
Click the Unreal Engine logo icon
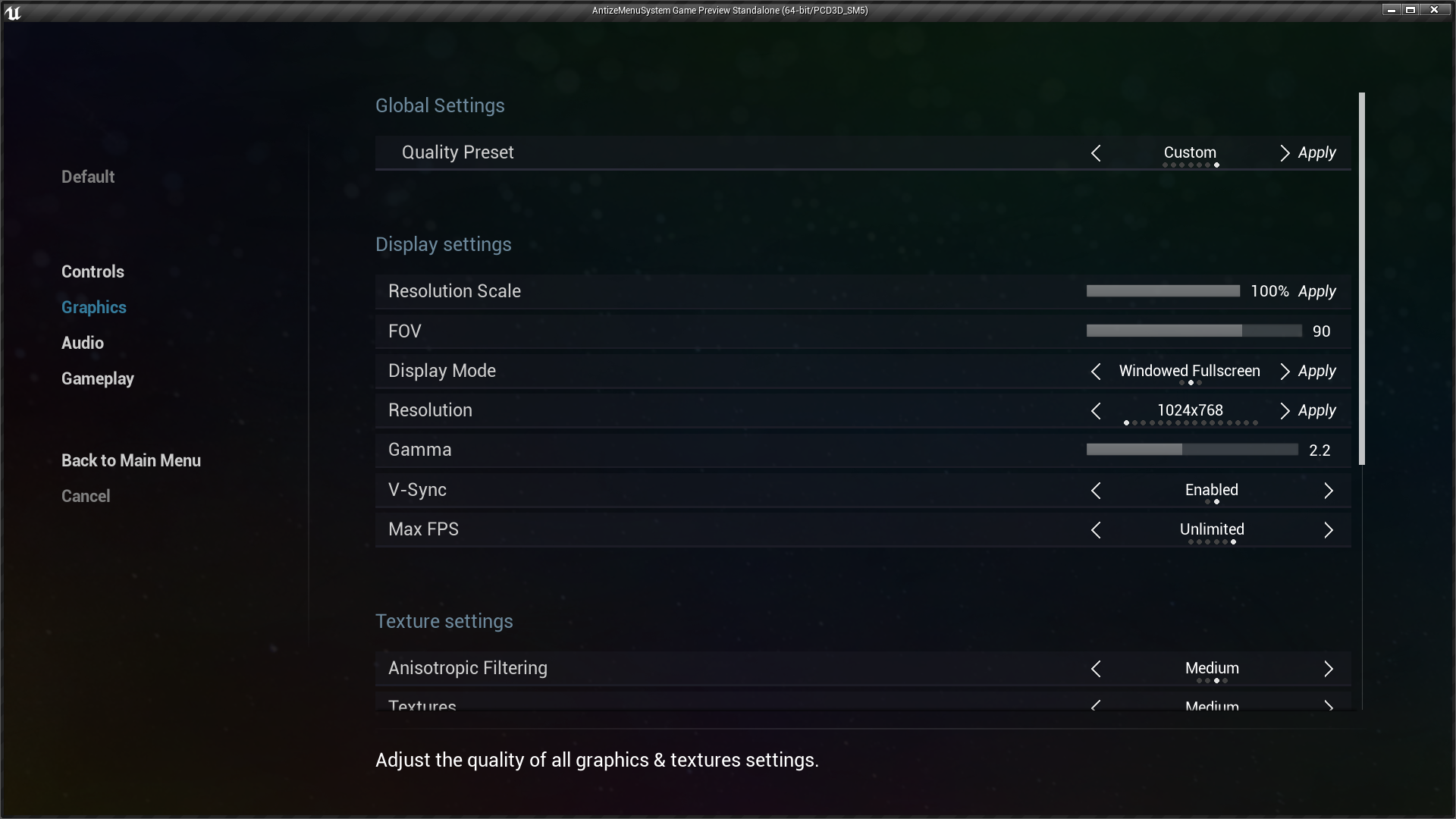[x=12, y=11]
